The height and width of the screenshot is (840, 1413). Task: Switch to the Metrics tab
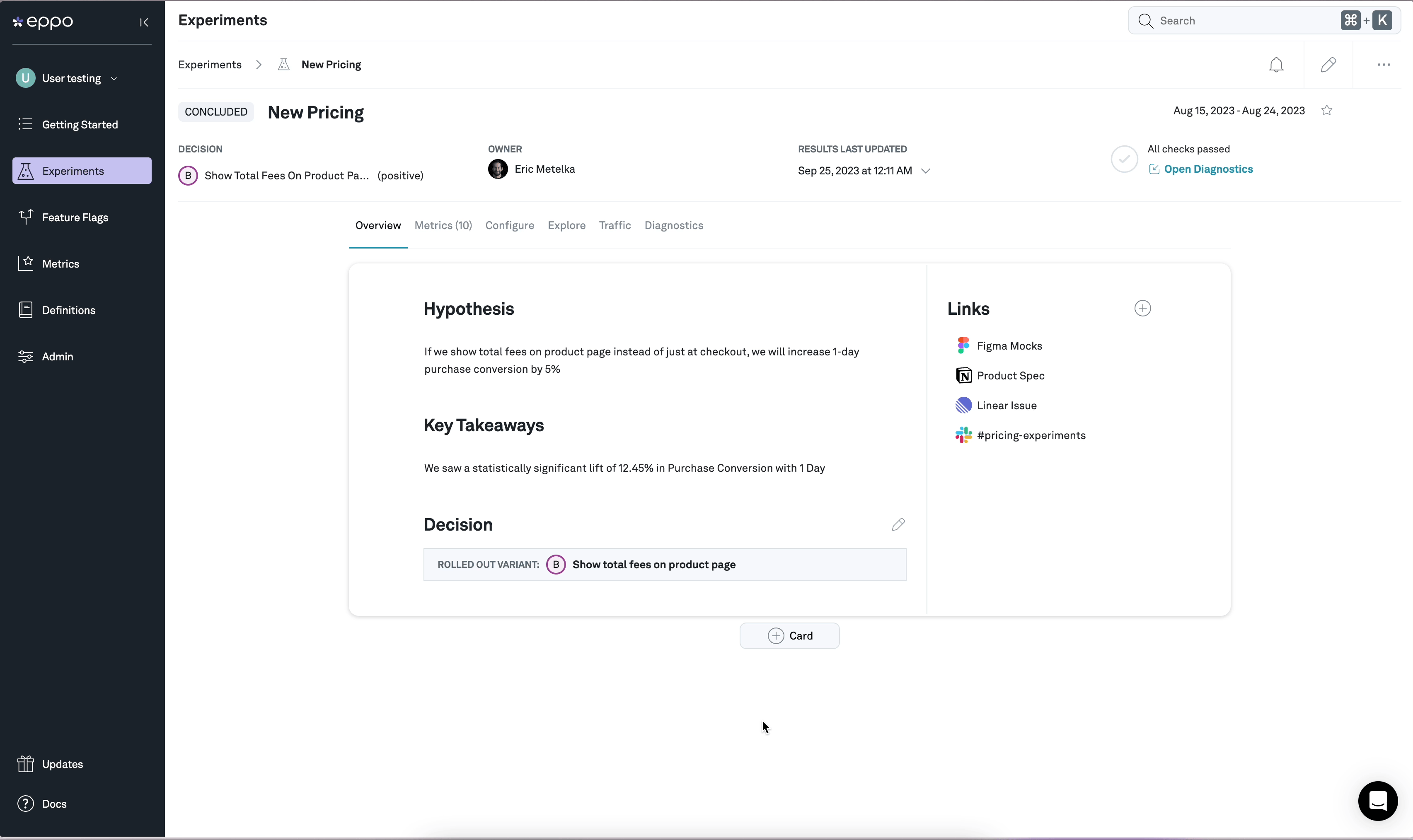click(443, 225)
